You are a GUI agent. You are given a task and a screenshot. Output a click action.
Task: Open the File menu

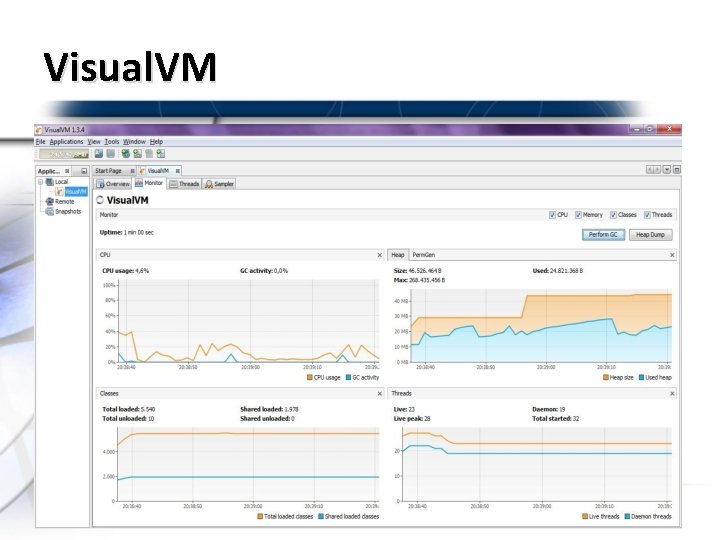[40, 141]
